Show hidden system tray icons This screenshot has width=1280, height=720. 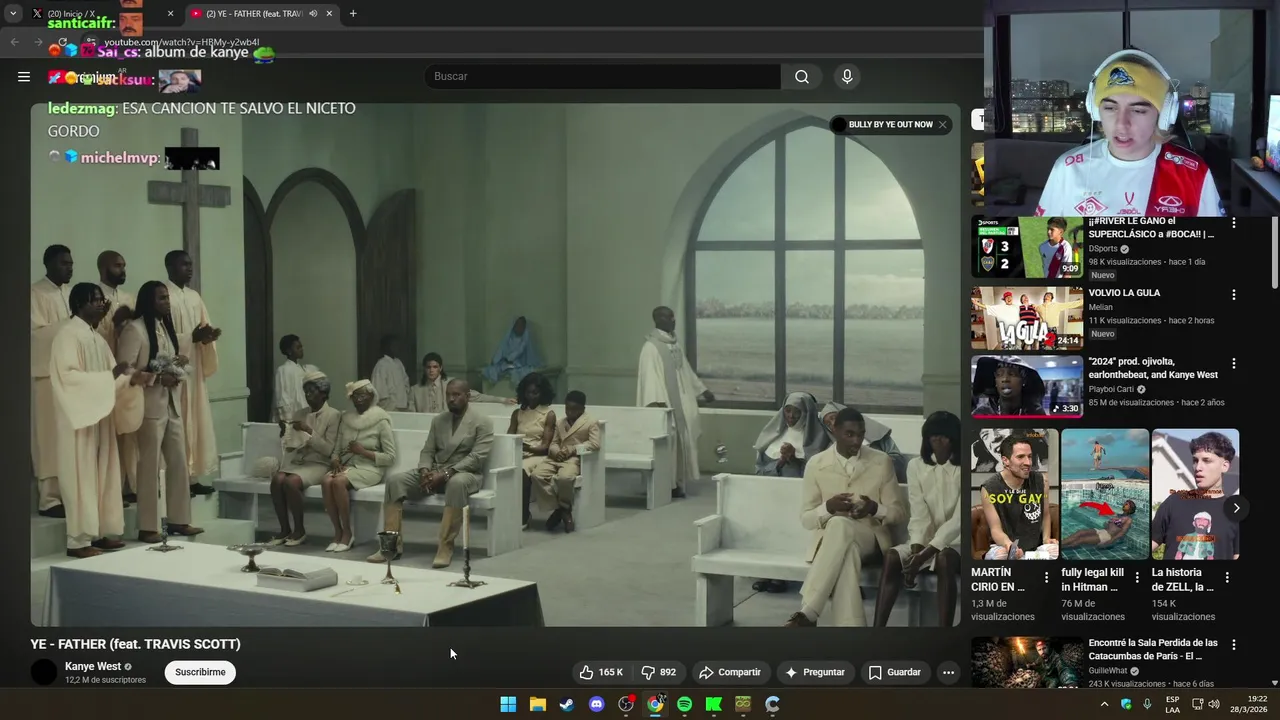(1104, 704)
